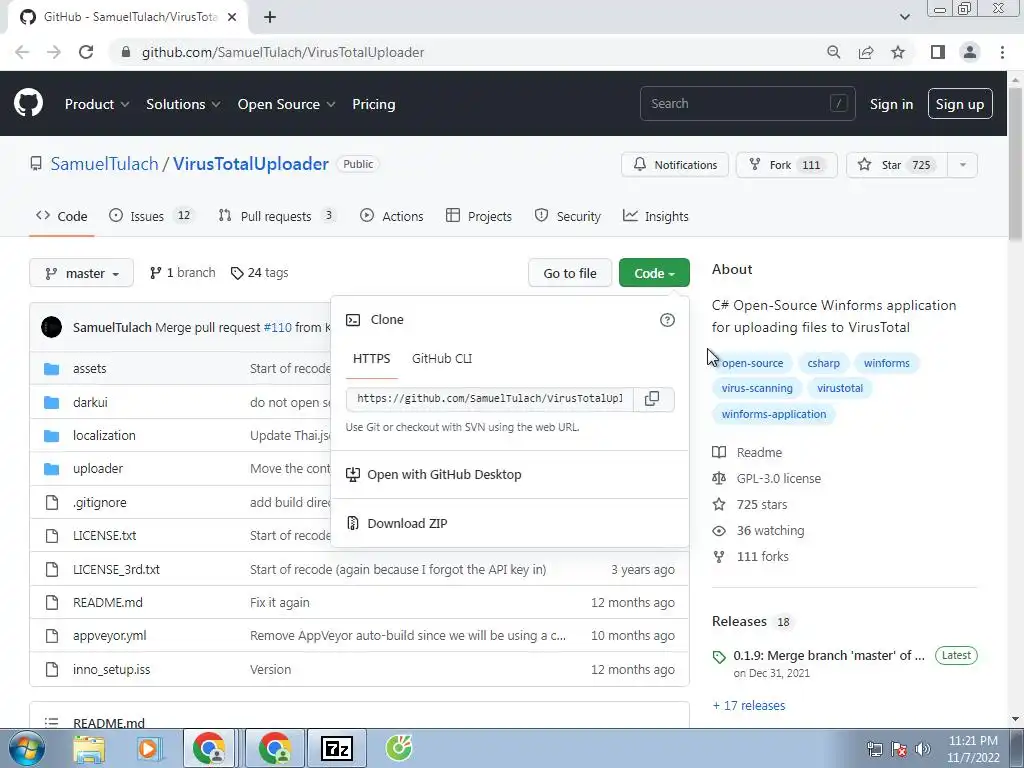Open the Chrome profile avatar icon

970,52
